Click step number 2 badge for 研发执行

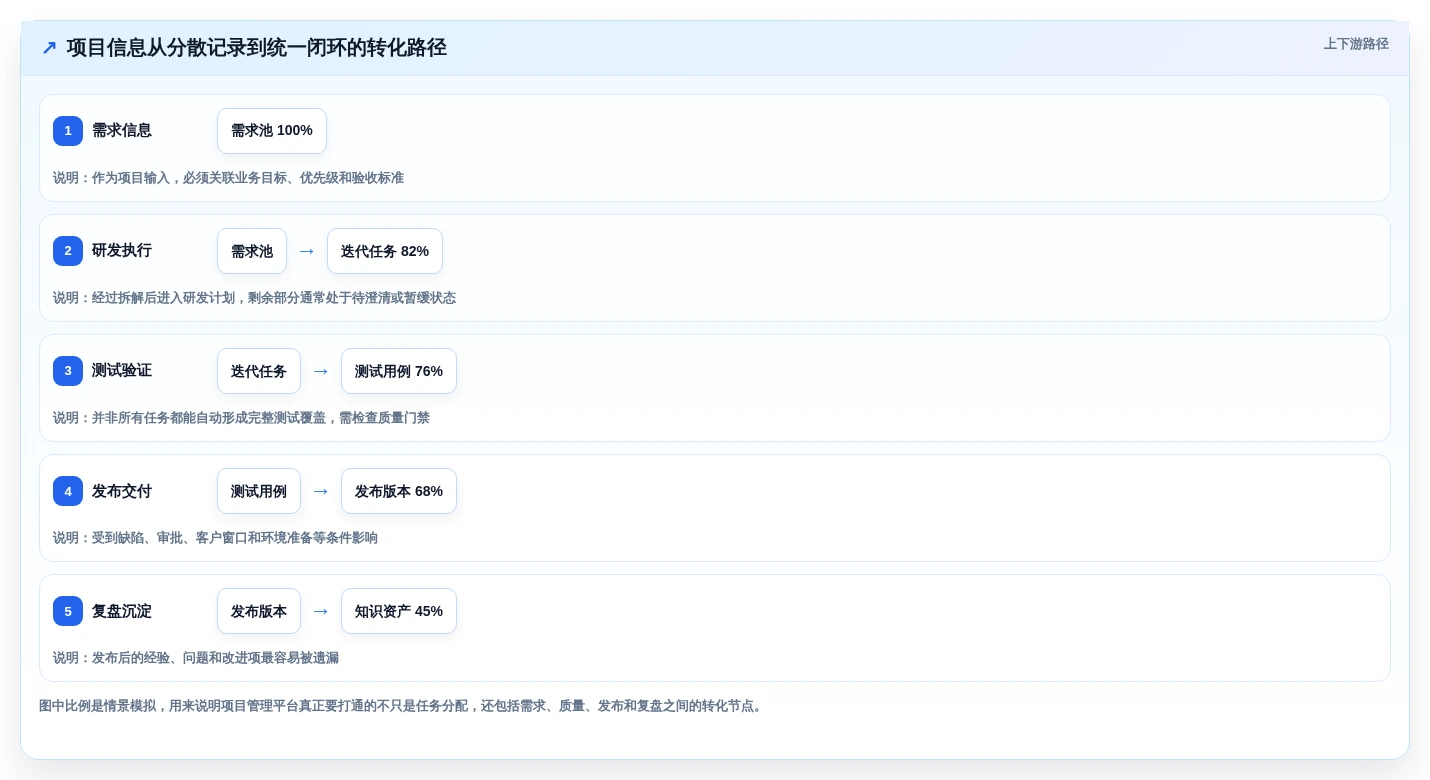pyautogui.click(x=68, y=251)
